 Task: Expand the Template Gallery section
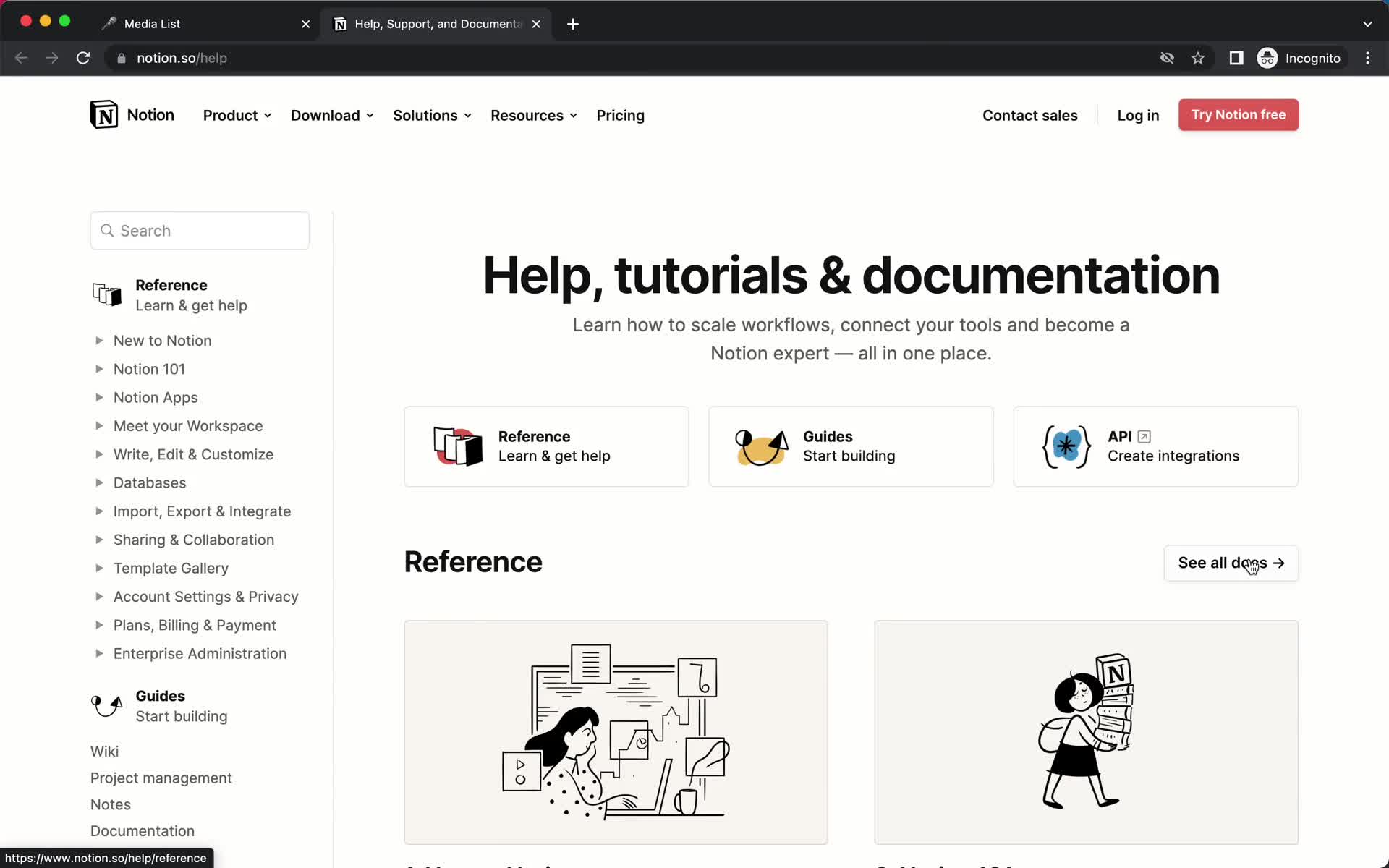pyautogui.click(x=99, y=568)
